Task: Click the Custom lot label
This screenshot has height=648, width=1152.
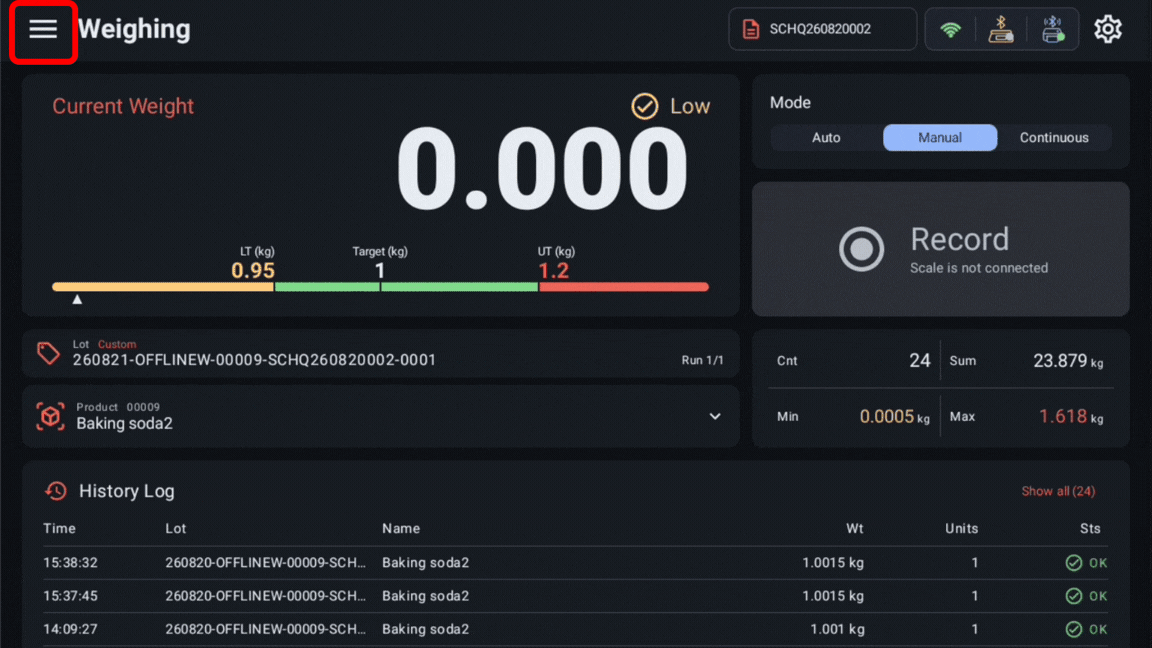Action: [x=117, y=344]
